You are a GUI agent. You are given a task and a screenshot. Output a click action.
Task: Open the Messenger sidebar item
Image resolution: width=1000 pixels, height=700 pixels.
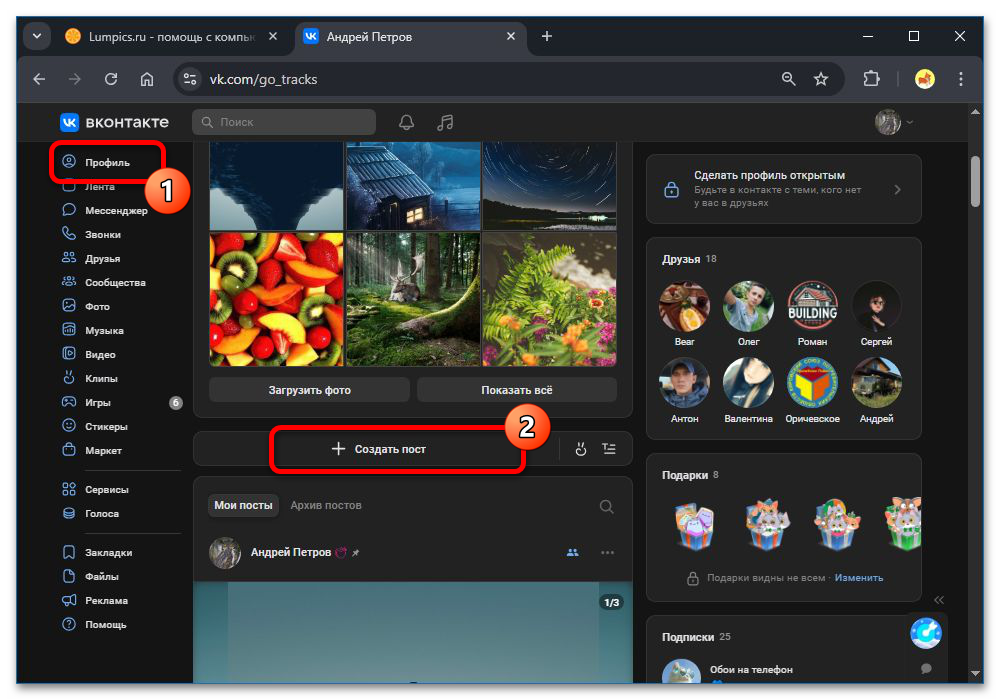tap(105, 210)
